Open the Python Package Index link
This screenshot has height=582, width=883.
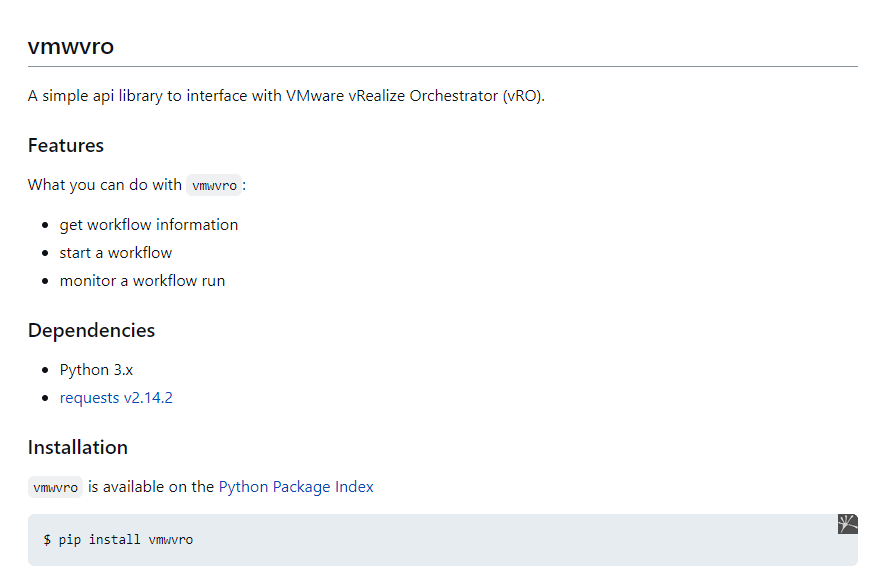pos(296,487)
